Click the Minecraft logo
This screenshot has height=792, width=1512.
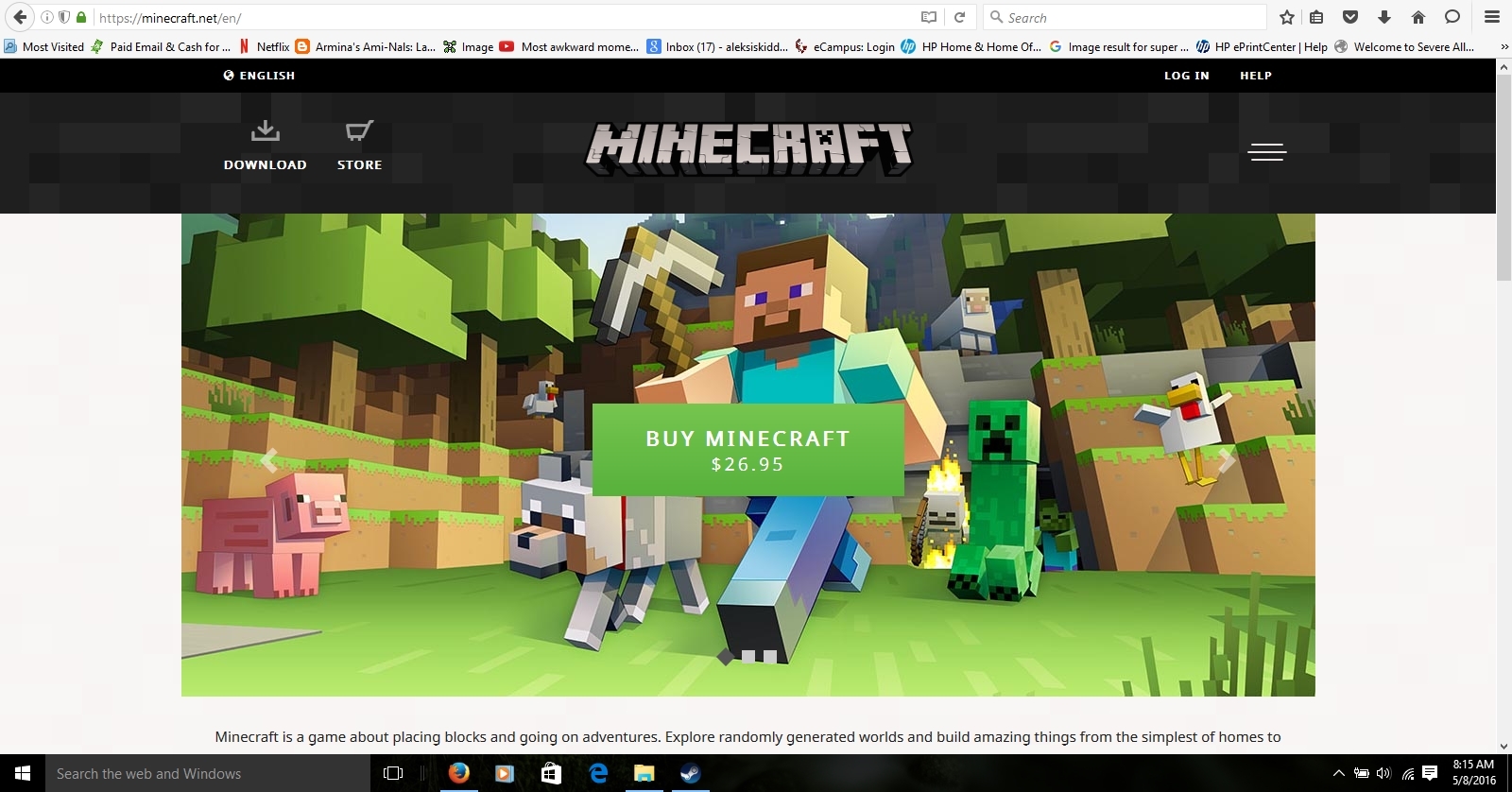click(x=748, y=149)
